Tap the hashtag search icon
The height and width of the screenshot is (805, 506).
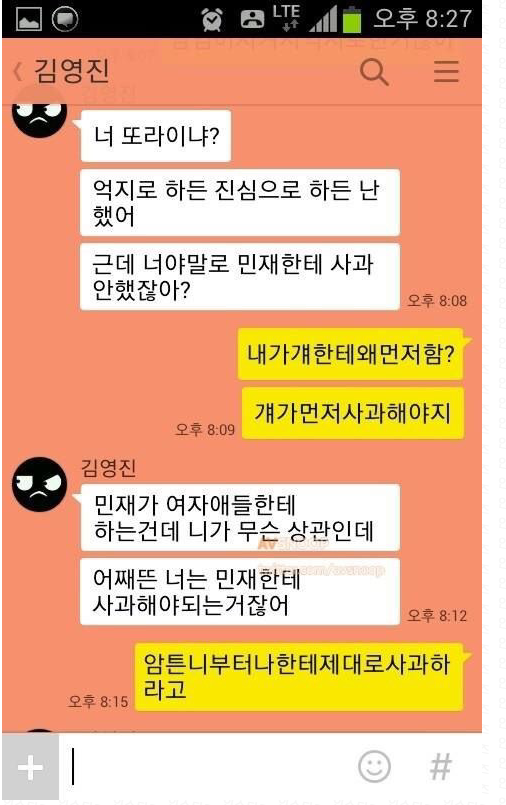(x=441, y=766)
